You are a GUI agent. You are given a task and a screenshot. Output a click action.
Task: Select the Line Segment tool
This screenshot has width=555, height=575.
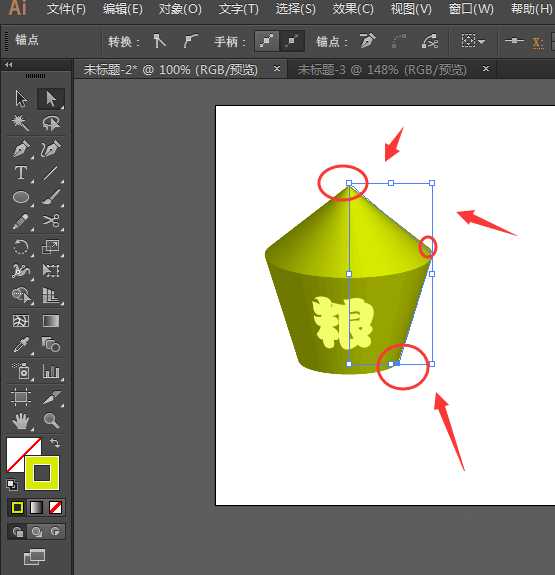(51, 173)
